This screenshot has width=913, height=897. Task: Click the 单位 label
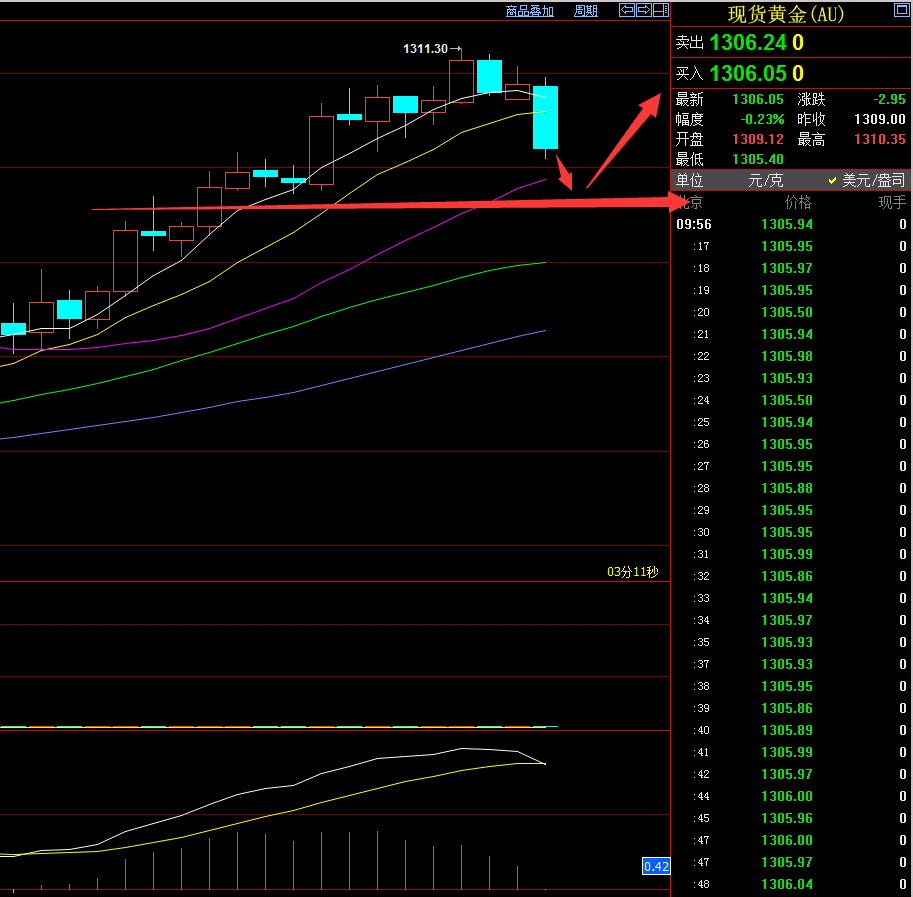click(x=689, y=180)
